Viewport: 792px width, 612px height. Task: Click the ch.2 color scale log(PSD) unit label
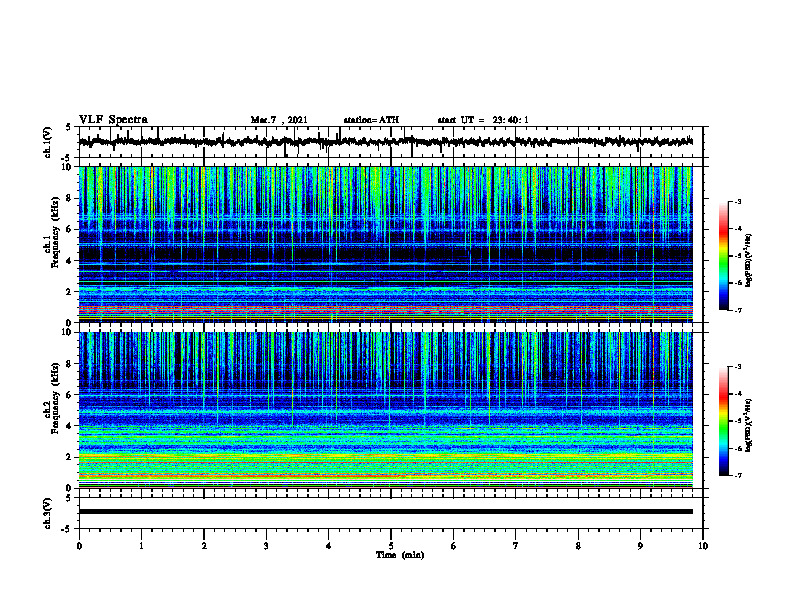pos(750,426)
